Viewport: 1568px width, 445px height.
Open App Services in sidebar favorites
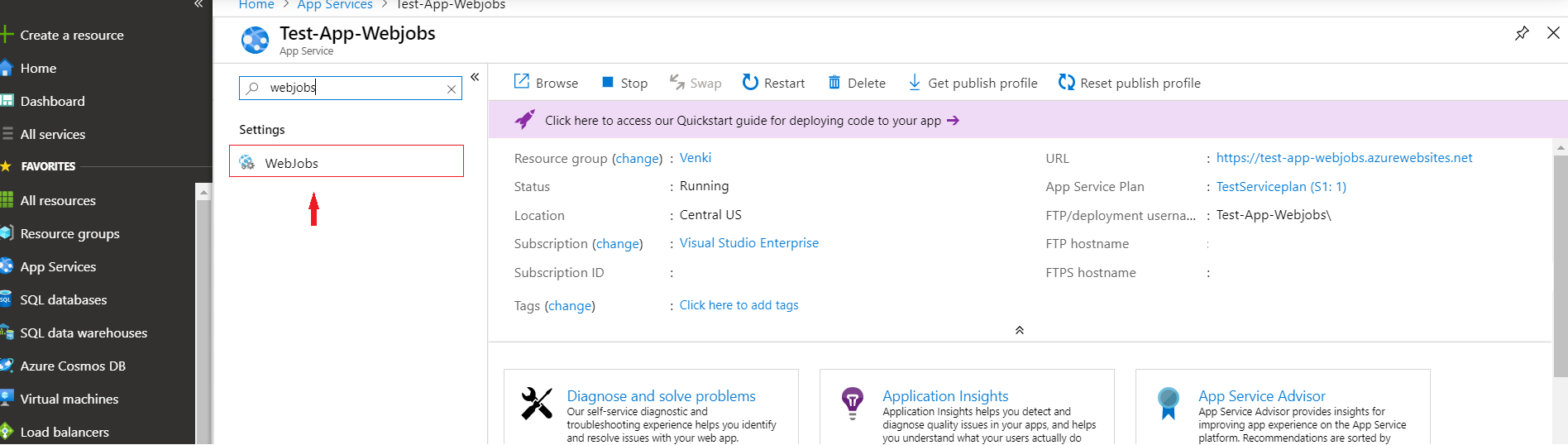pos(58,266)
